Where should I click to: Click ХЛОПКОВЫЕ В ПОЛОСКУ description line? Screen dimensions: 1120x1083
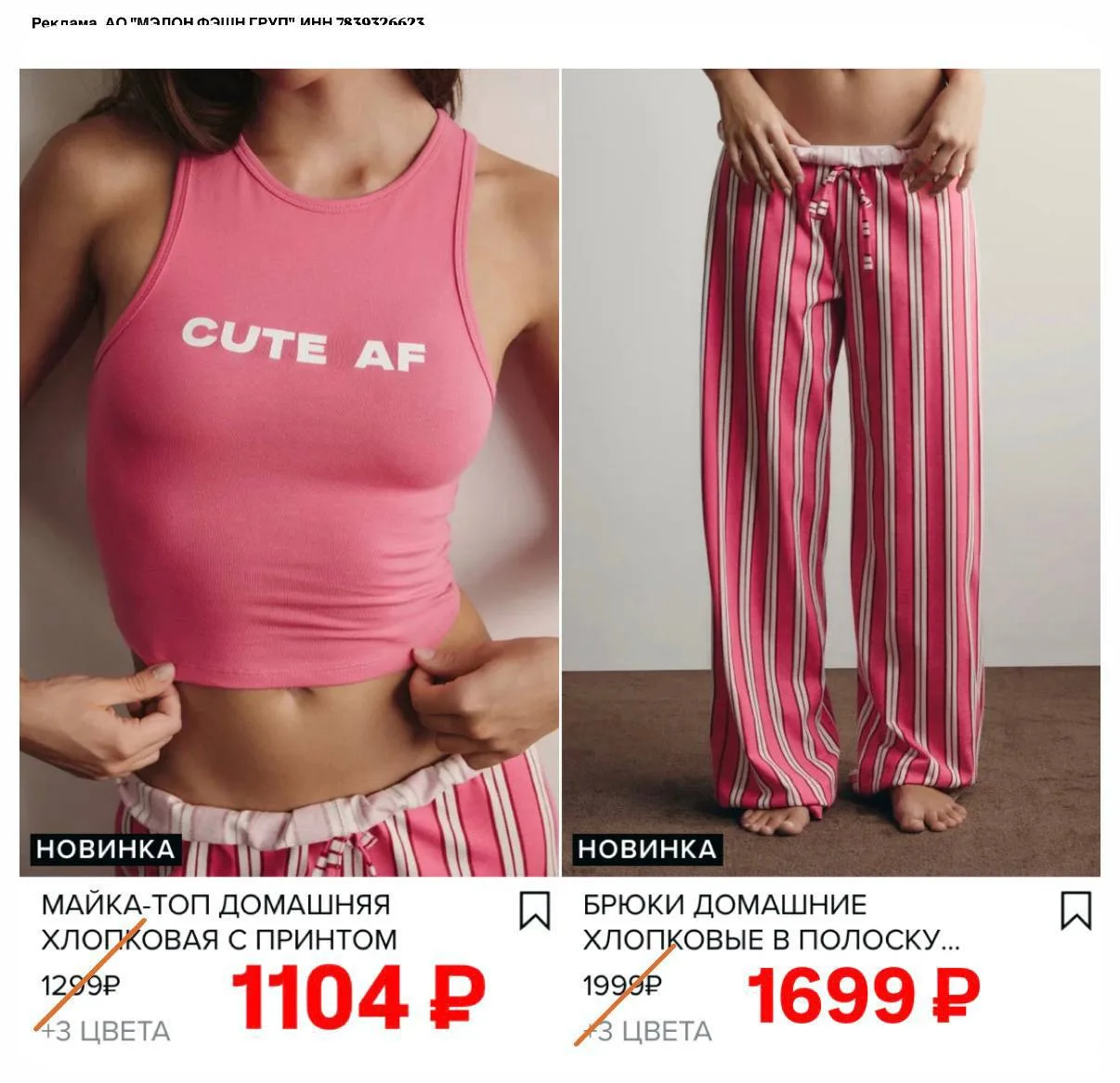[x=772, y=940]
